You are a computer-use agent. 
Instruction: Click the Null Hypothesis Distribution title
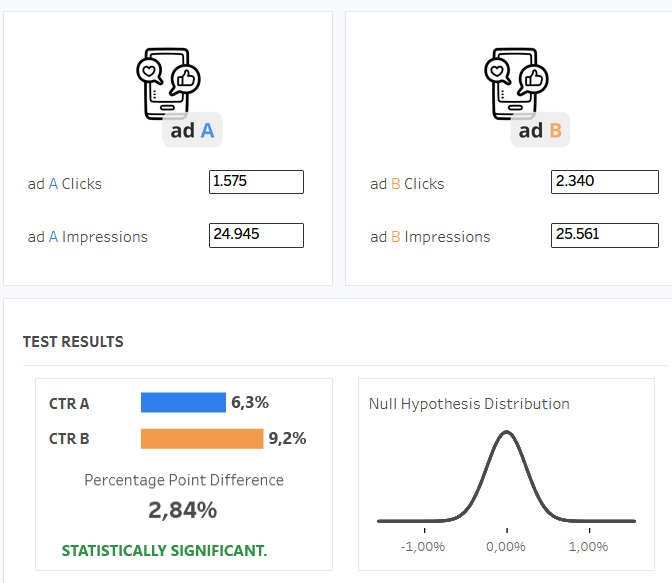[x=469, y=404]
